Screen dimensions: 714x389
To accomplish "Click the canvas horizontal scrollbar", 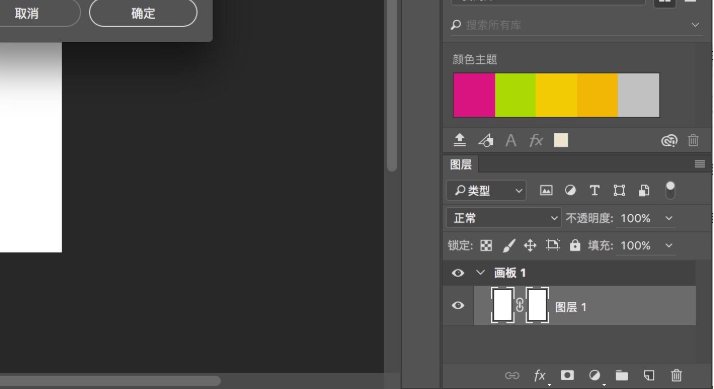I will click(x=110, y=380).
